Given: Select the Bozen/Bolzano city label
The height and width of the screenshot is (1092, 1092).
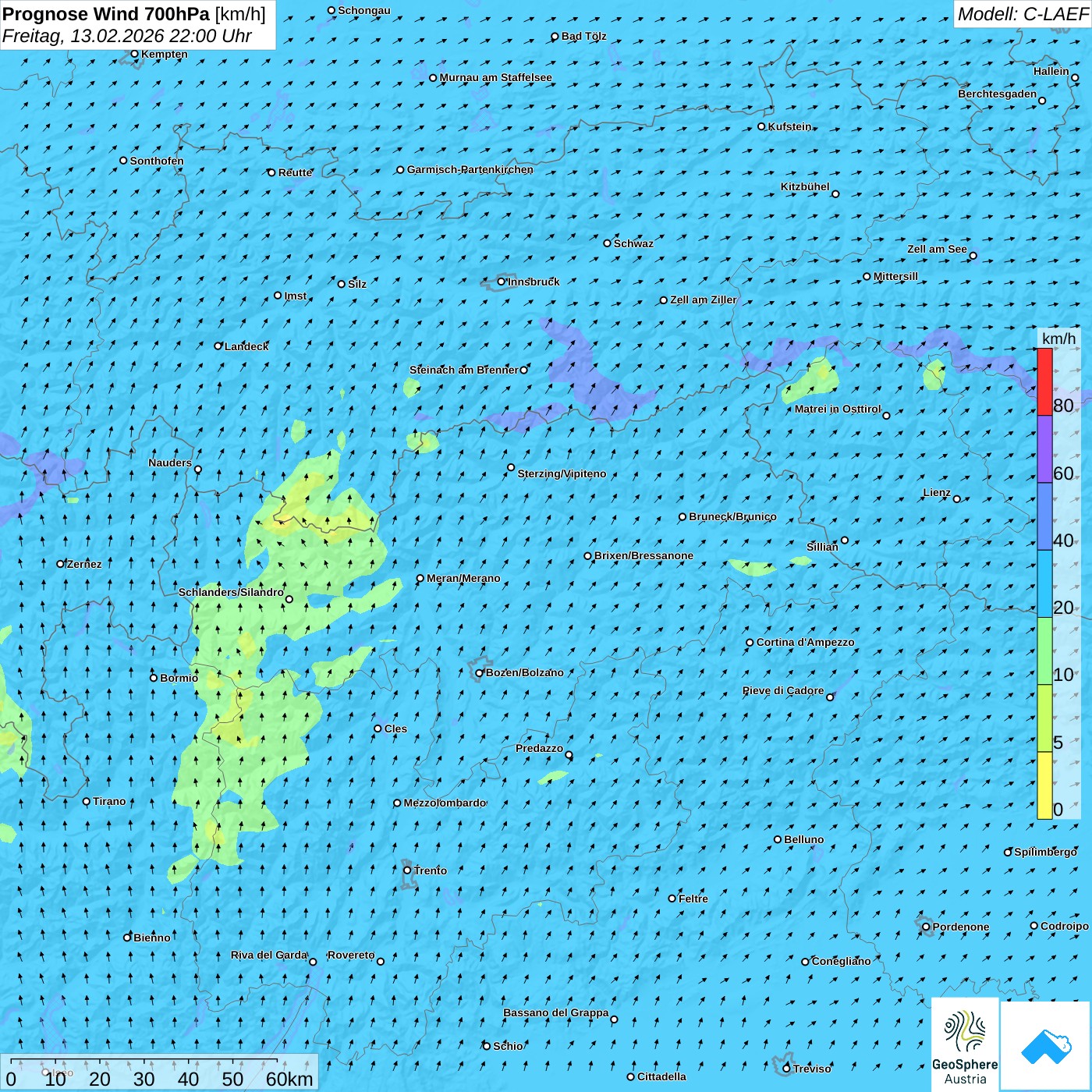Looking at the screenshot, I should pyautogui.click(x=524, y=672).
